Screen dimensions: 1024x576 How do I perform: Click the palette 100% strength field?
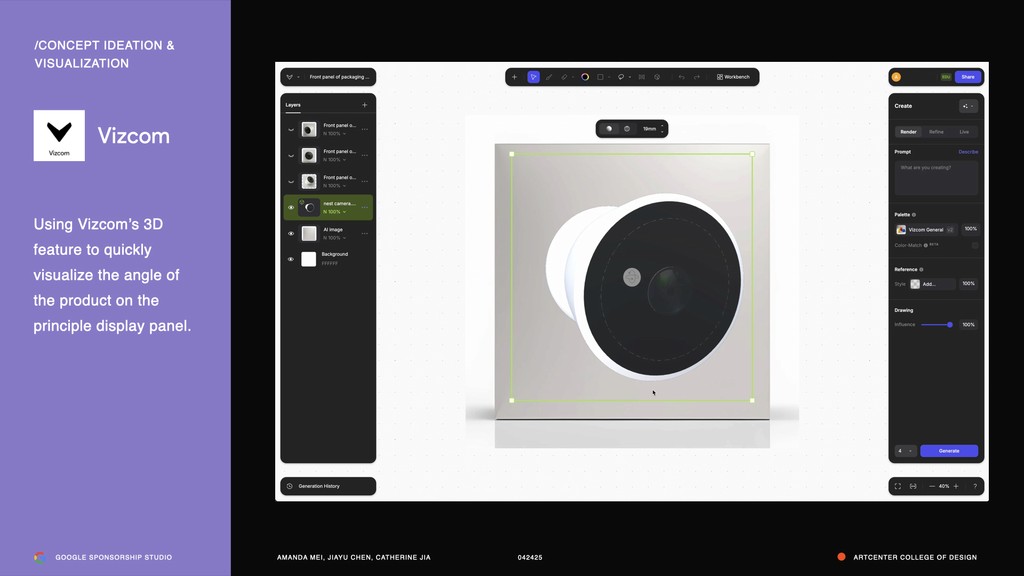pyautogui.click(x=970, y=229)
